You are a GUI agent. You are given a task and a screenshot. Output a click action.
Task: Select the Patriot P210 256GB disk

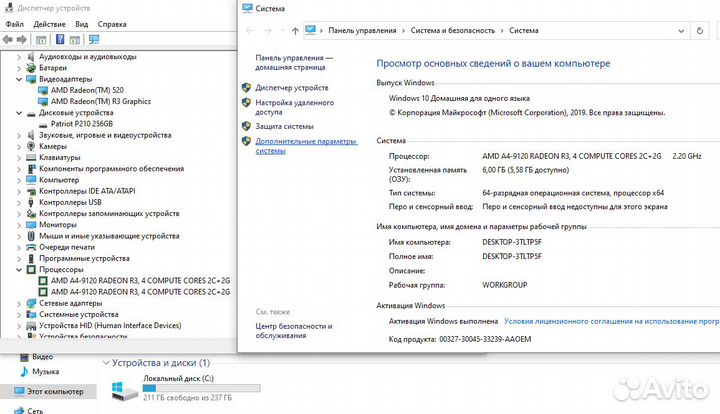[82, 124]
